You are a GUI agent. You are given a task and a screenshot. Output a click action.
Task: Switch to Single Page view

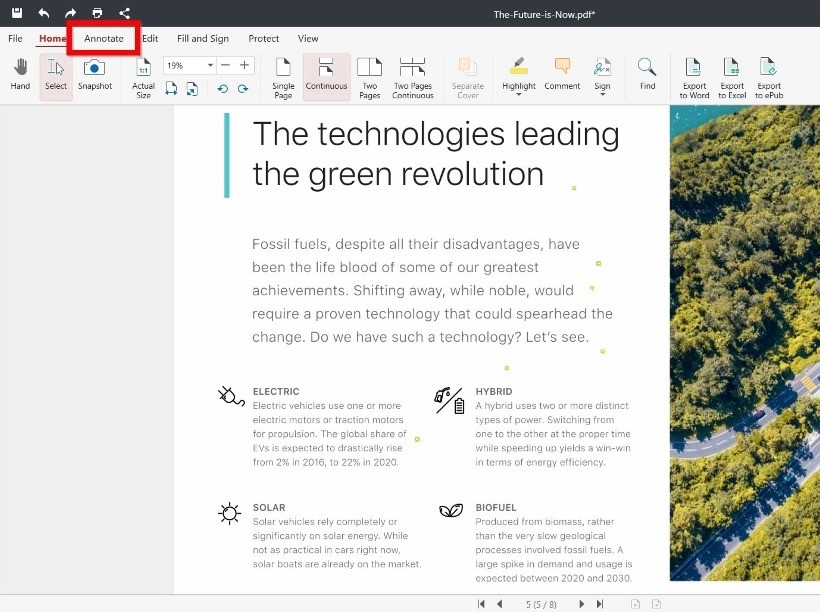pos(283,78)
